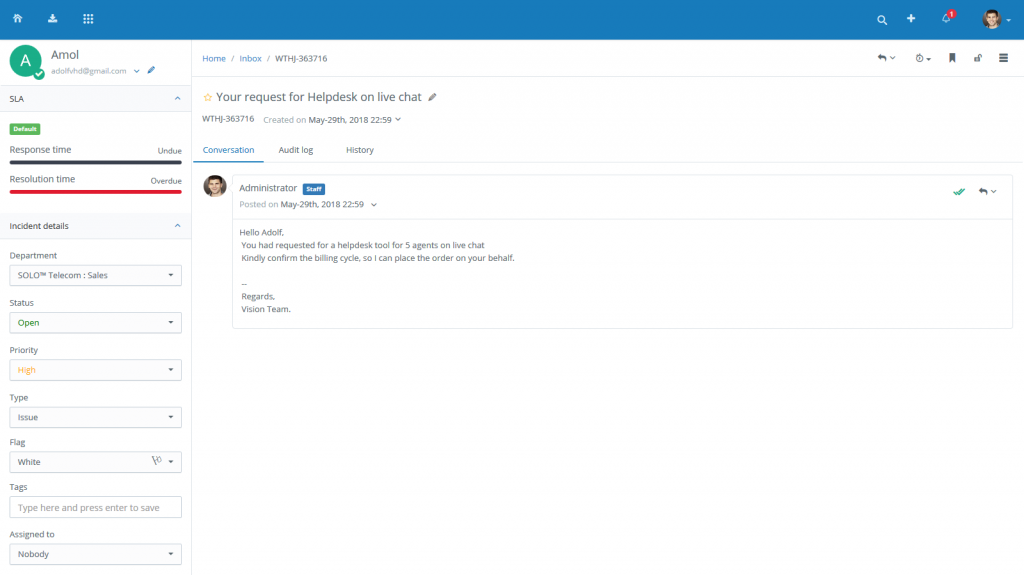Click the Default SLA badge
Viewport: 1024px width, 575px height.
pos(25,129)
